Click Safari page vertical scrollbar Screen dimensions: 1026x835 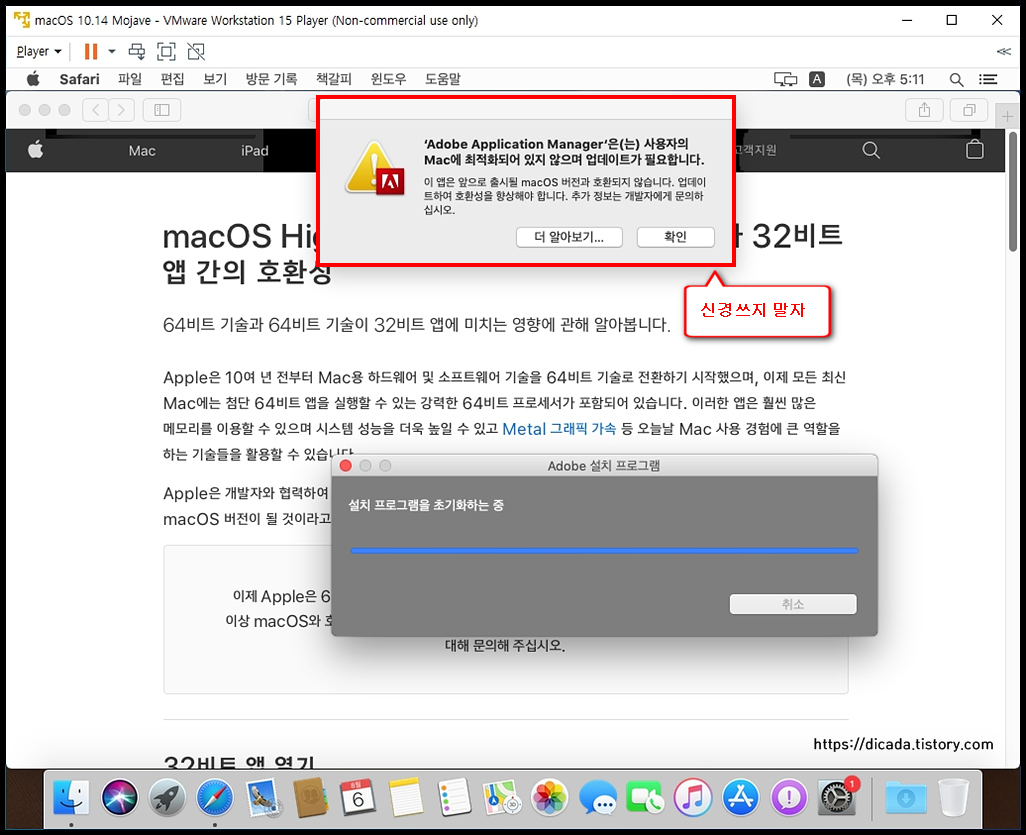click(1013, 191)
